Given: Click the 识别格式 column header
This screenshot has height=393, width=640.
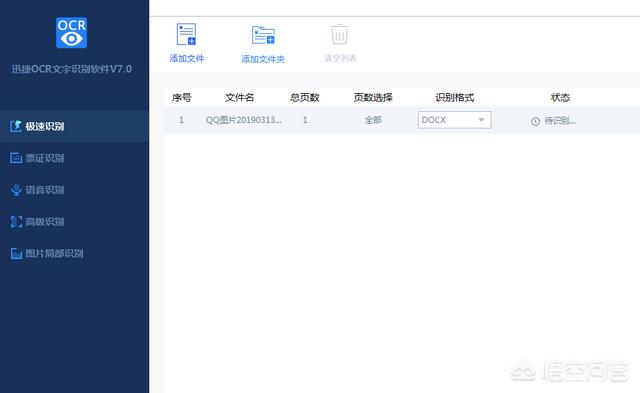Looking at the screenshot, I should (454, 98).
